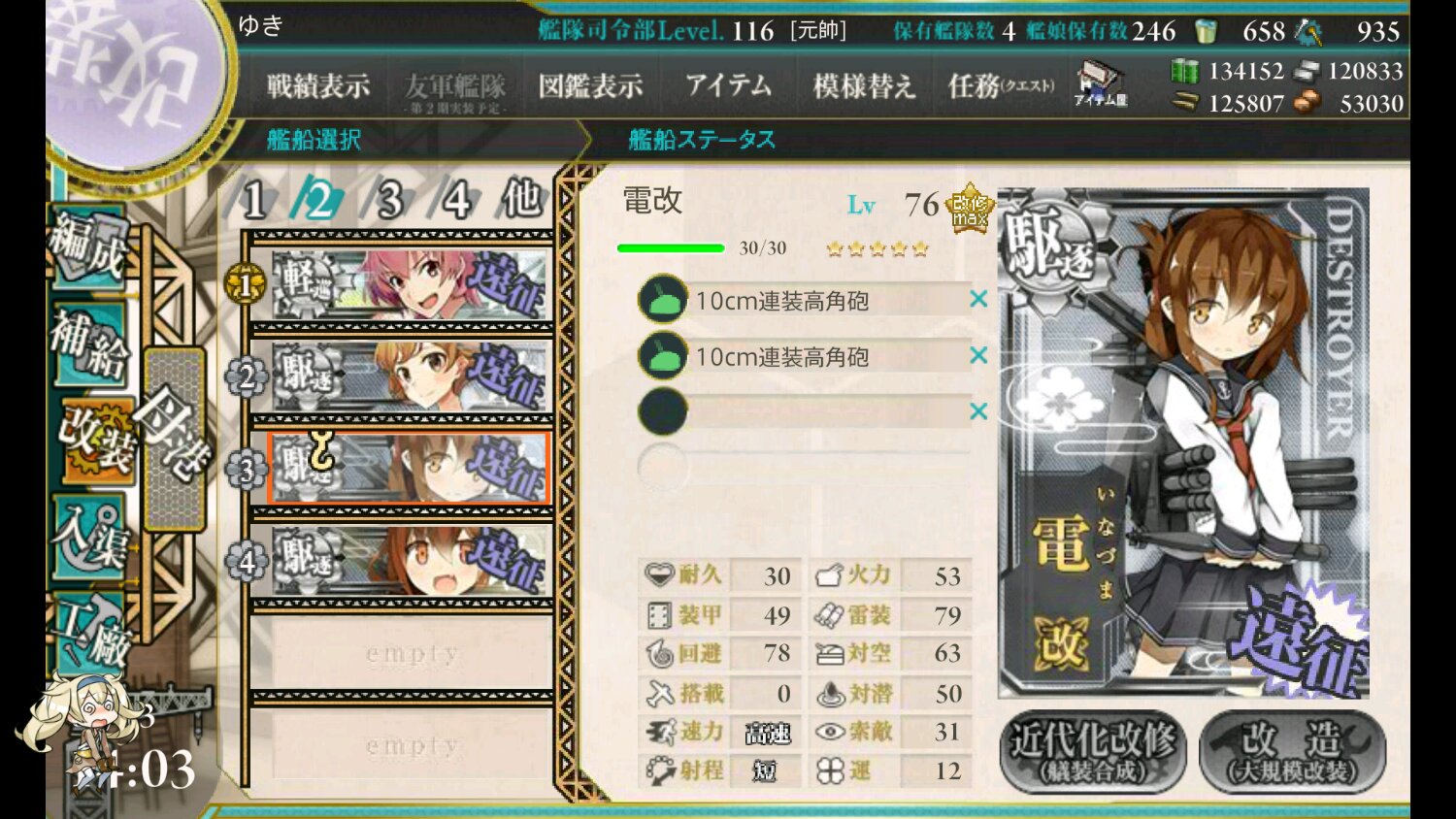Open the 工廠 (factory) sidebar icon
Image resolution: width=1456 pixels, height=819 pixels.
(x=90, y=631)
